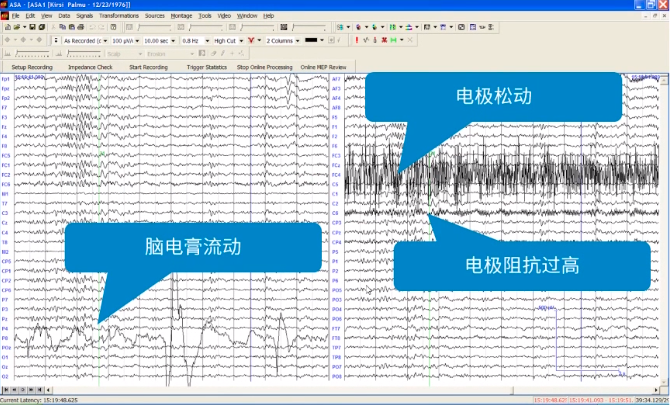The image size is (670, 405).
Task: Click the ASA application icon in title bar
Action: coord(4,5)
